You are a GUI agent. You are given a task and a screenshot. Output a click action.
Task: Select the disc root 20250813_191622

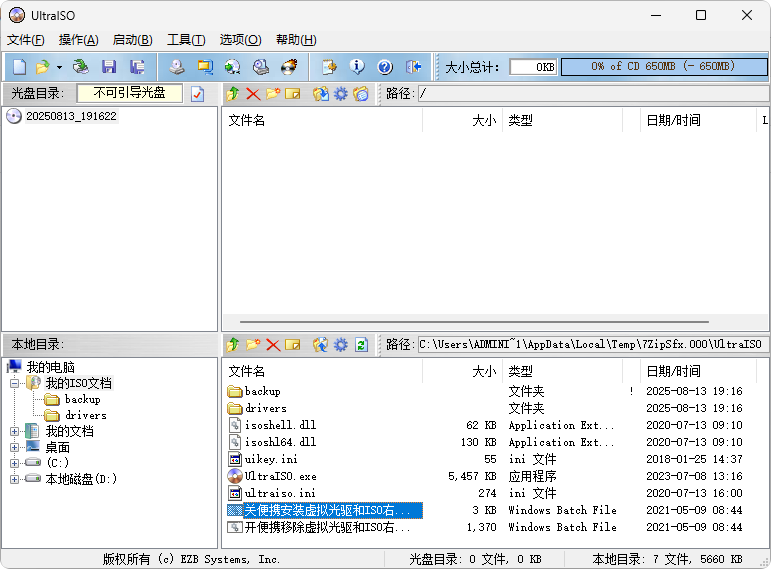[x=71, y=116]
